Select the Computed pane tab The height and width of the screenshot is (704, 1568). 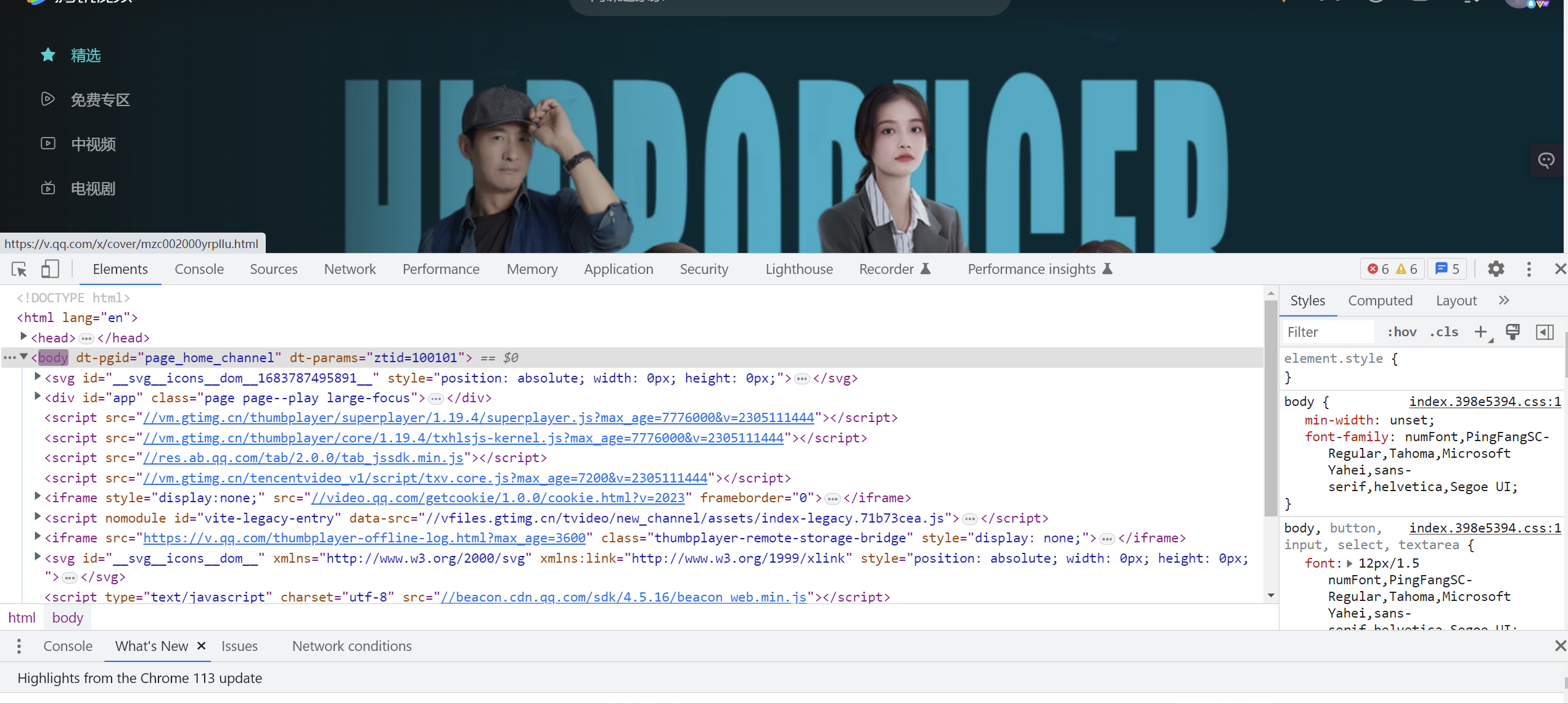tap(1380, 300)
